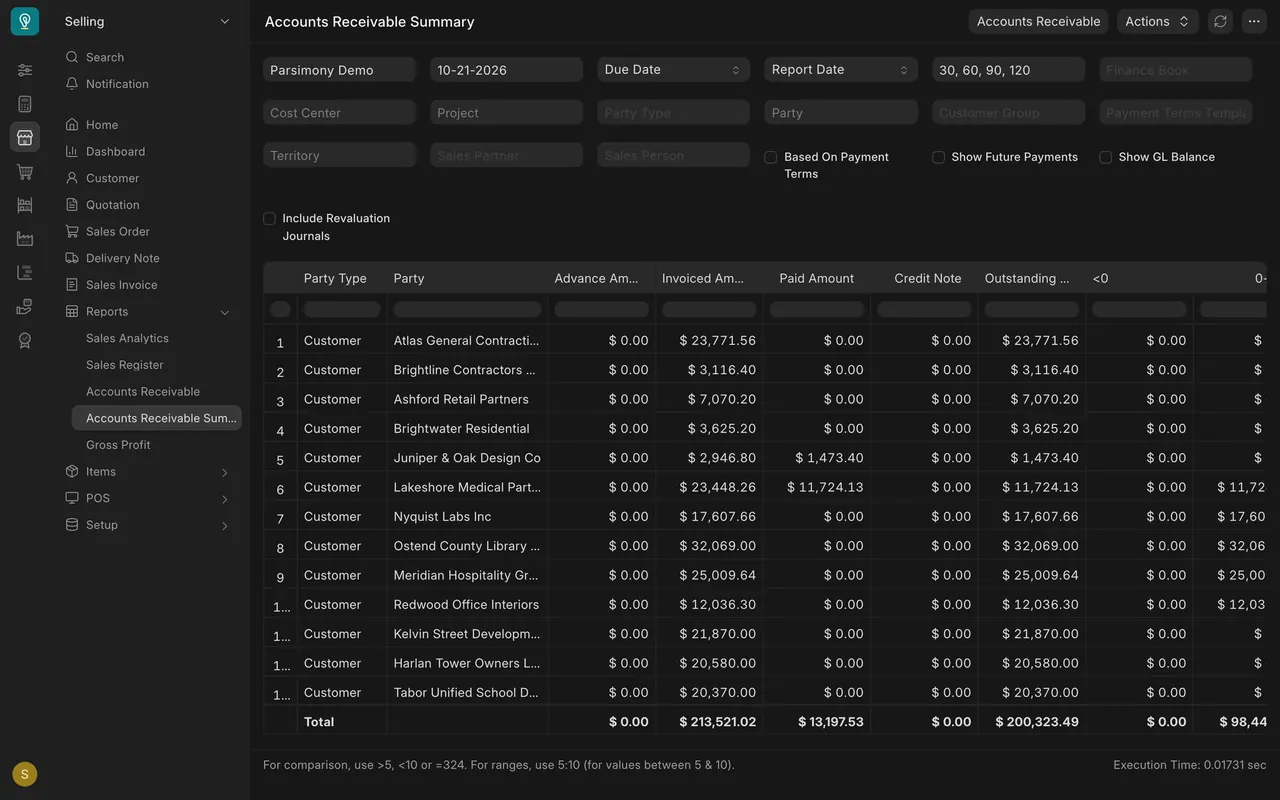The image size is (1280, 800).
Task: Check the Show GL Balance option
Action: [x=1106, y=157]
